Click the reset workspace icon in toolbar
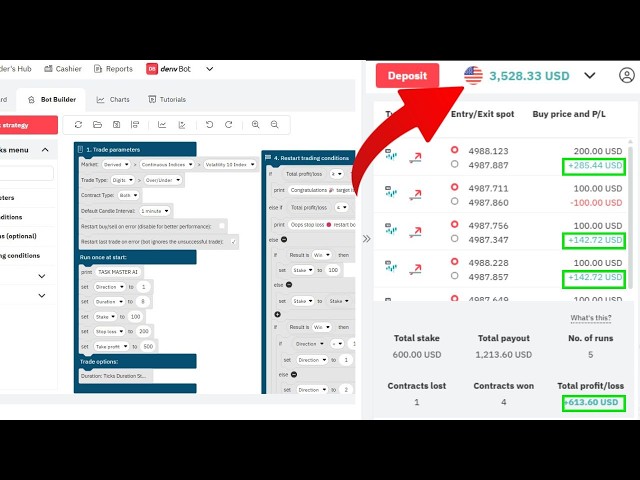640x480 pixels. [x=78, y=124]
